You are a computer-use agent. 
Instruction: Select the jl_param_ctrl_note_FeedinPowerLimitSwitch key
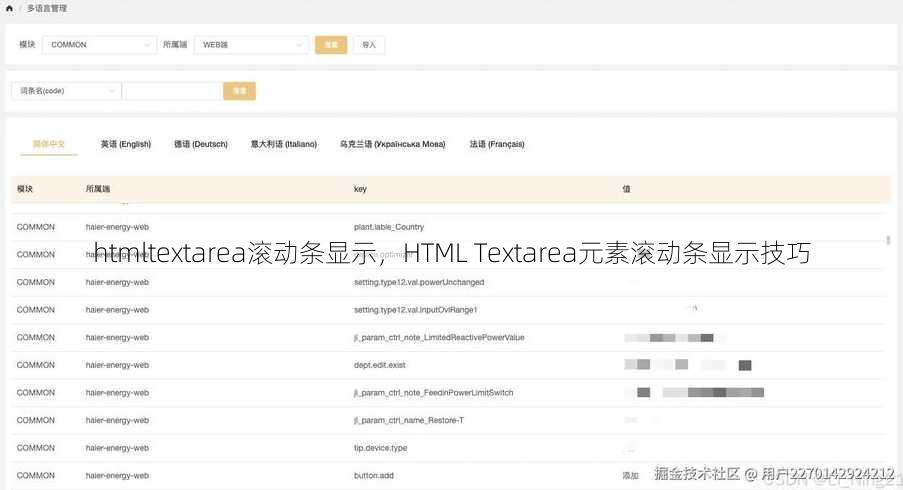coord(433,393)
